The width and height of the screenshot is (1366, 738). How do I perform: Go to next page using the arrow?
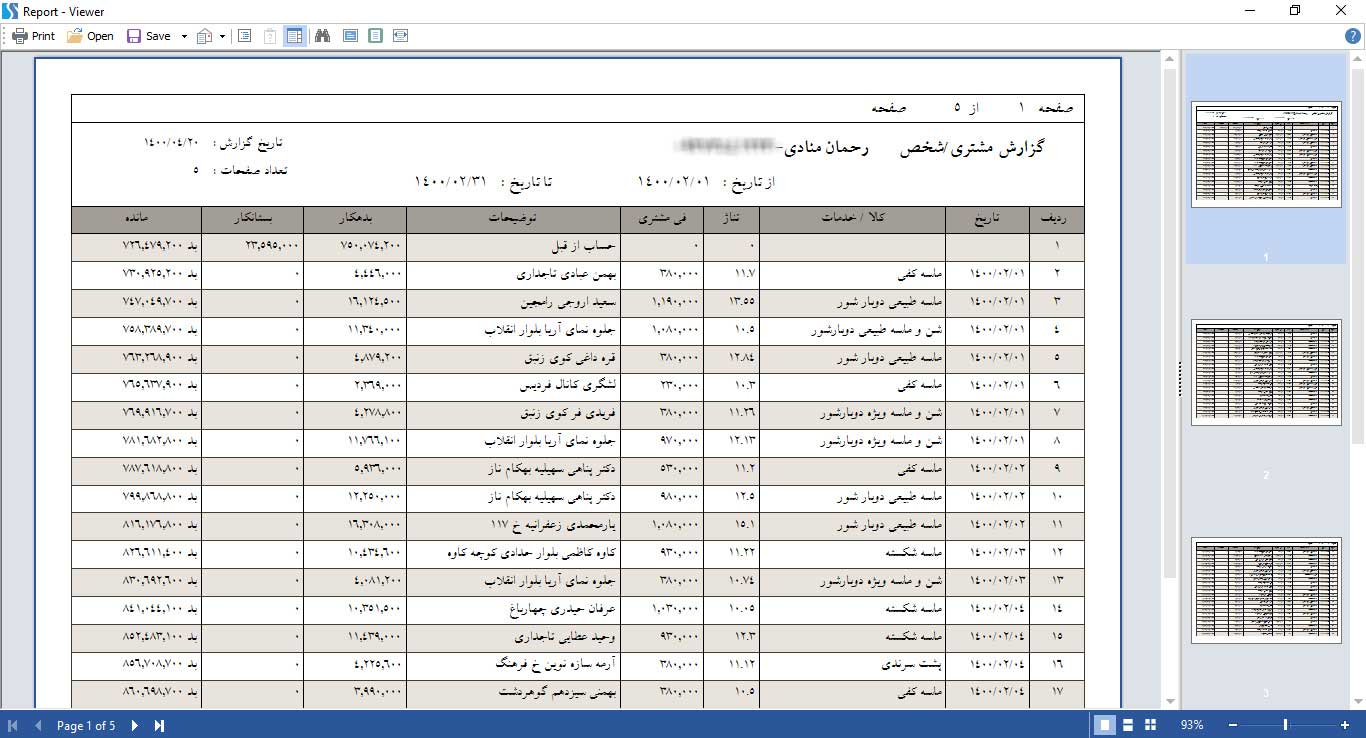pos(135,725)
